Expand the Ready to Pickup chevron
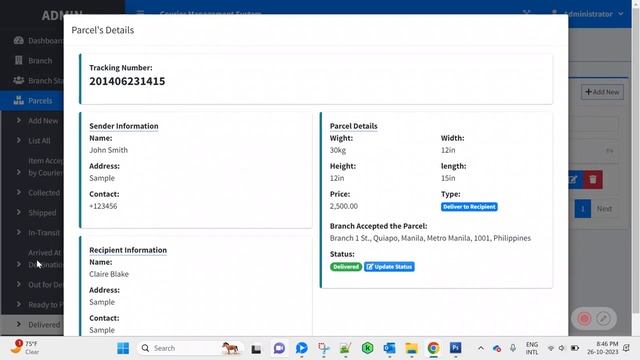Screen dimensions: 640x360 (x=19, y=304)
